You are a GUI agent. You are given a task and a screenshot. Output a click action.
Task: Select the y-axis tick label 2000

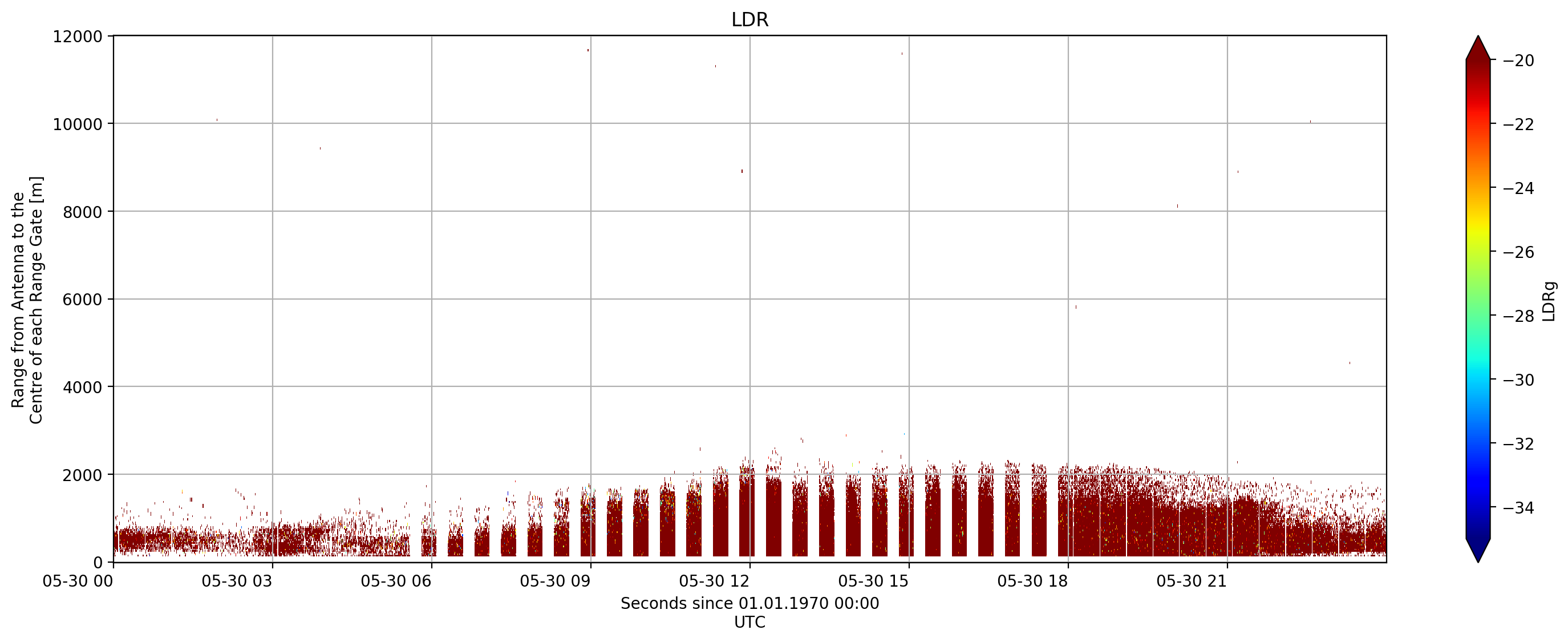coord(82,475)
